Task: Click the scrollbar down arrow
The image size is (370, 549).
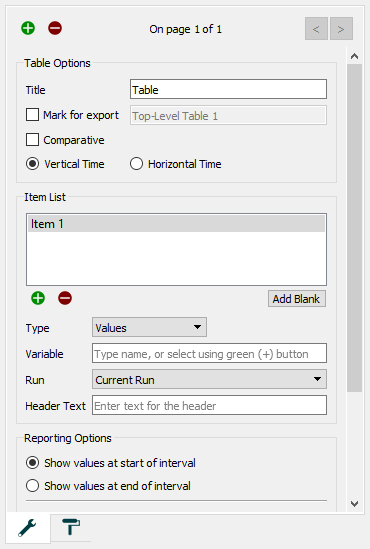Action: 355,504
